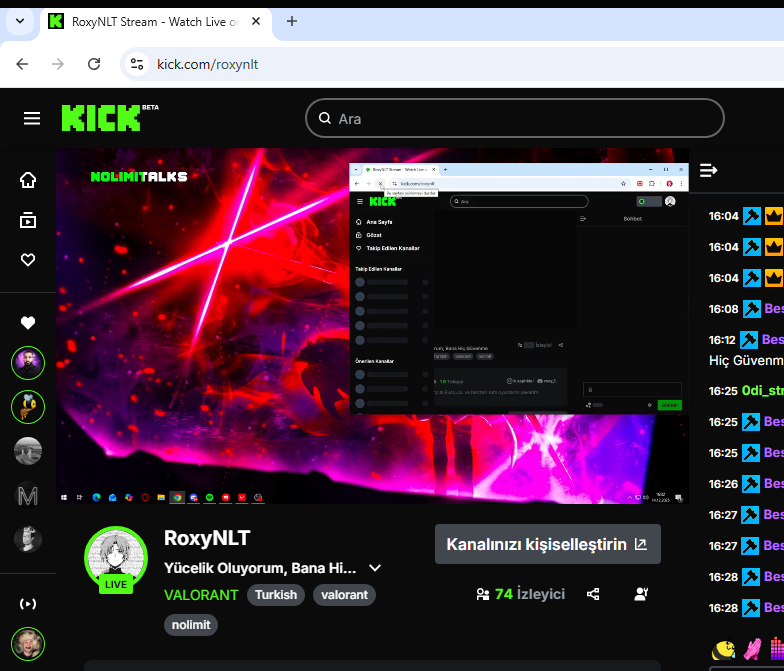Image resolution: width=784 pixels, height=671 pixels.
Task: Click the pink hand emote
Action: [x=752, y=650]
